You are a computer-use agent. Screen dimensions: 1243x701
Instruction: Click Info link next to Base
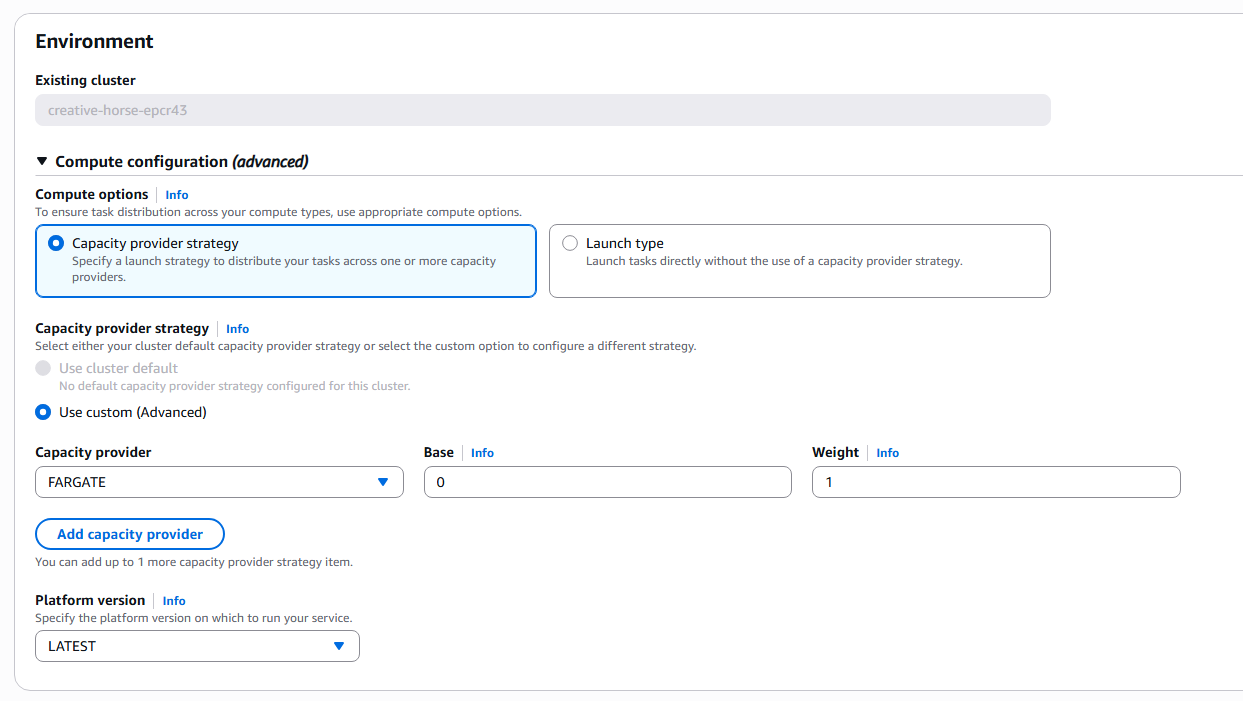482,453
